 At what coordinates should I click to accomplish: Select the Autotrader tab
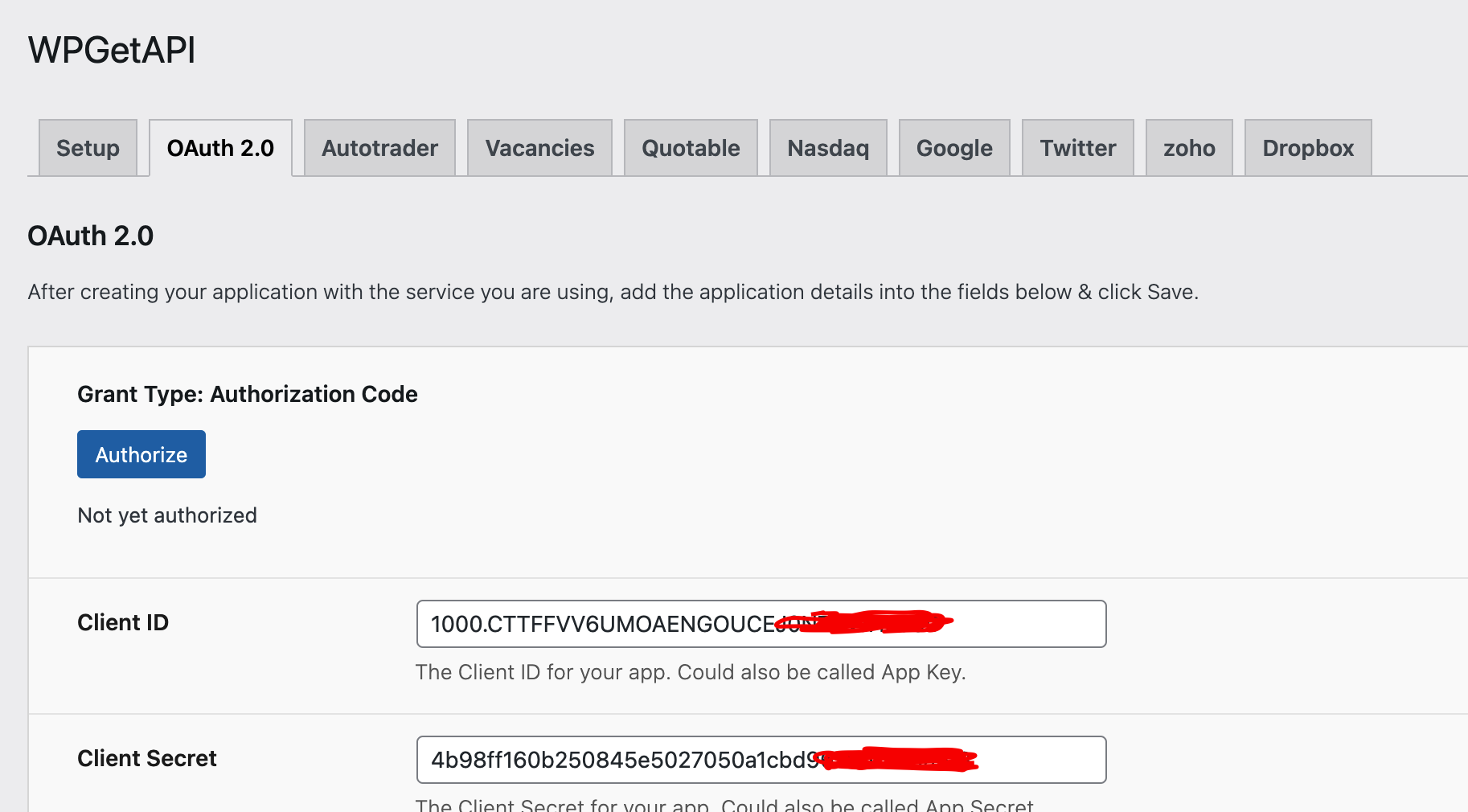[x=379, y=148]
